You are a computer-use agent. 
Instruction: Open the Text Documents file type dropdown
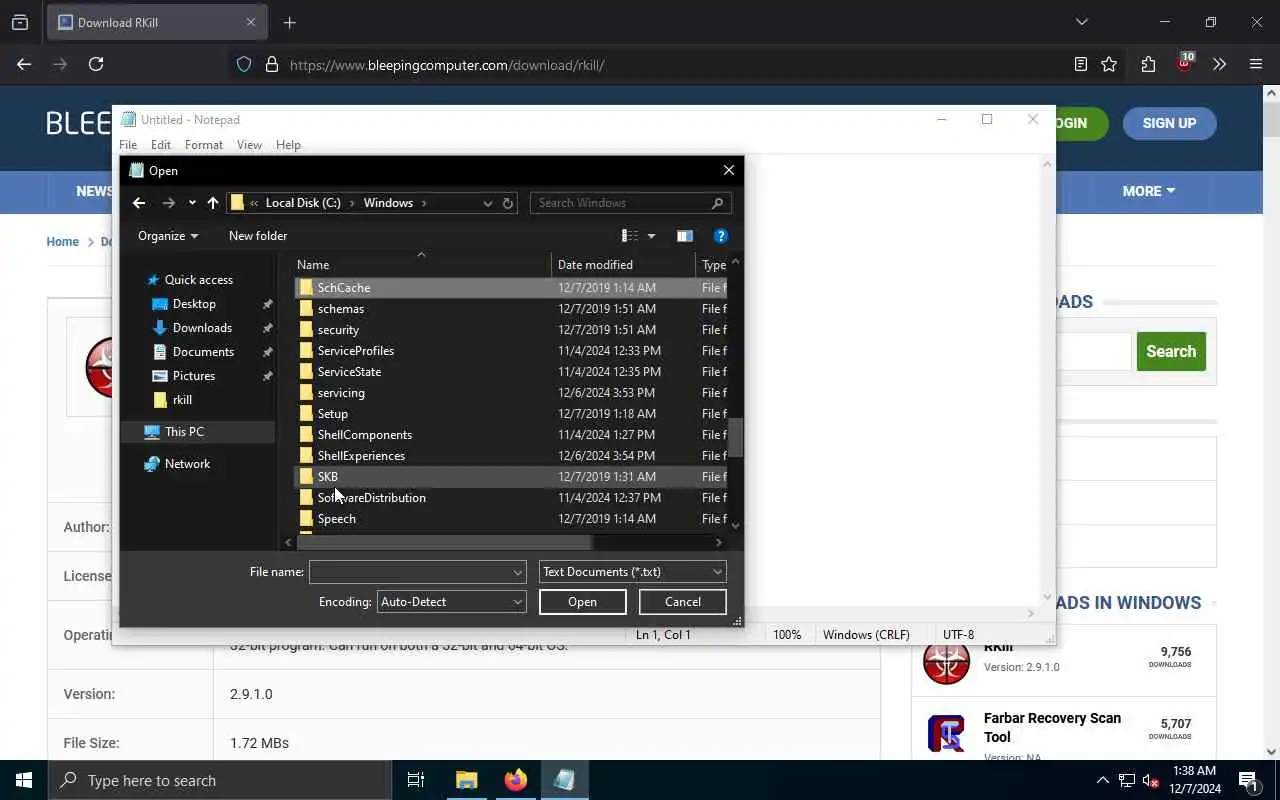click(632, 572)
